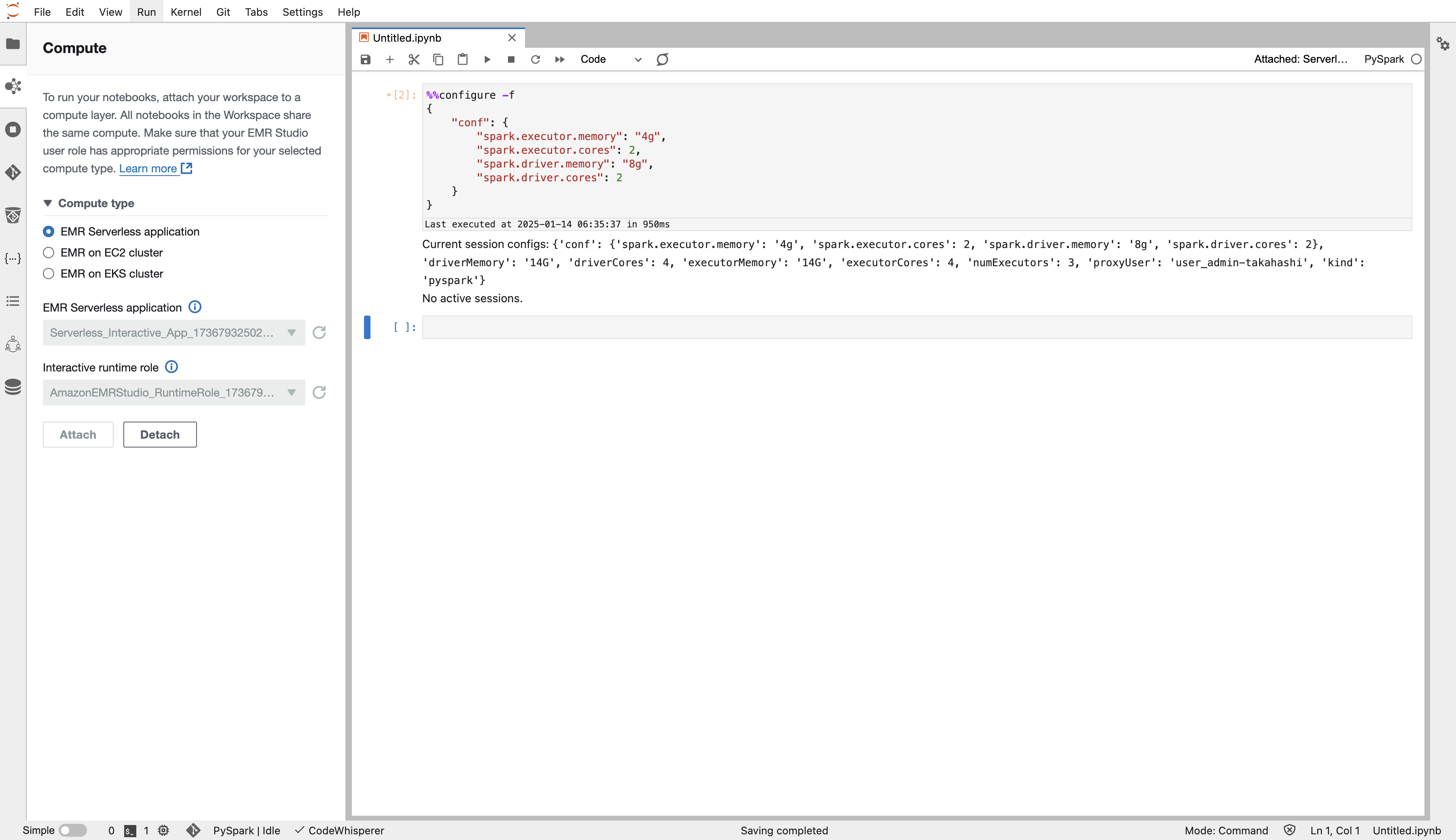Open the database stack sidebar icon
This screenshot has width=1456, height=840.
click(13, 386)
